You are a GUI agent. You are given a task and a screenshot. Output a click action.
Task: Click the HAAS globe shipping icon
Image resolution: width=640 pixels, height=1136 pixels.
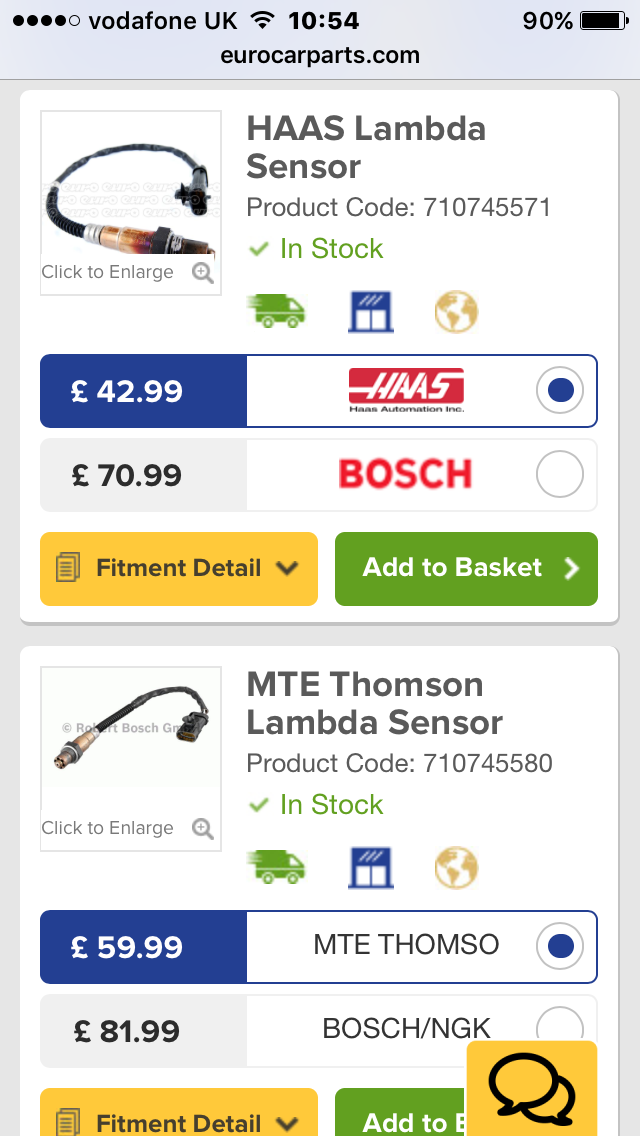click(456, 311)
